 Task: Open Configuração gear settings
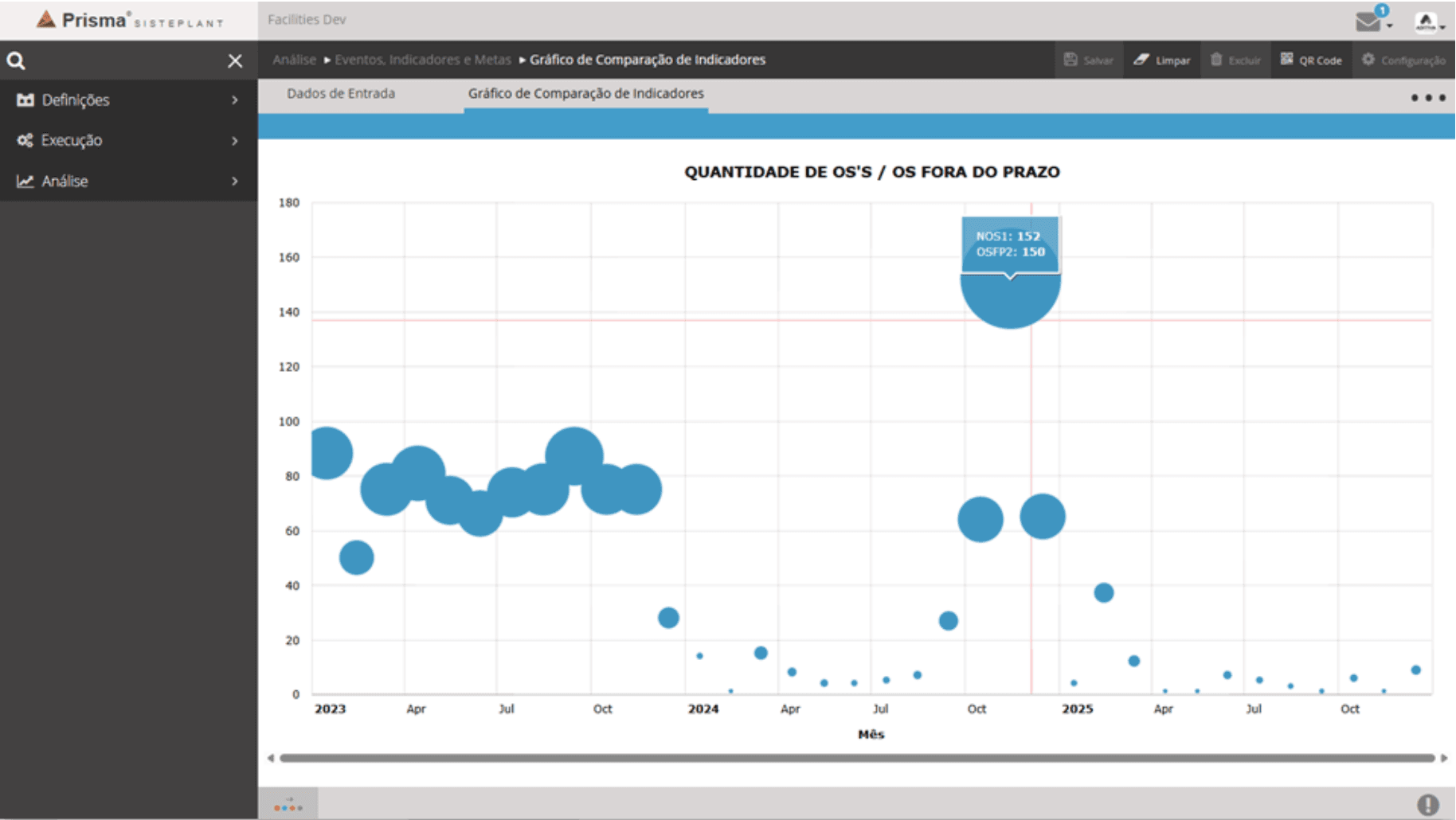click(x=1403, y=60)
